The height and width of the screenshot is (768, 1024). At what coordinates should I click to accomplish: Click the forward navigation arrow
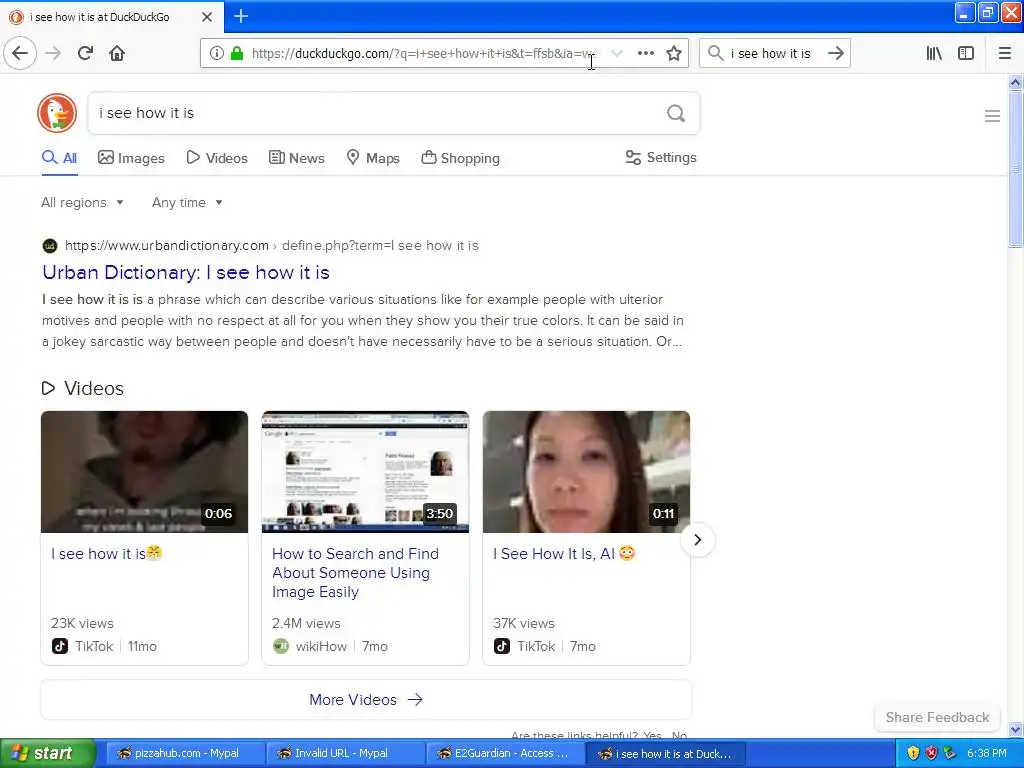pyautogui.click(x=53, y=53)
